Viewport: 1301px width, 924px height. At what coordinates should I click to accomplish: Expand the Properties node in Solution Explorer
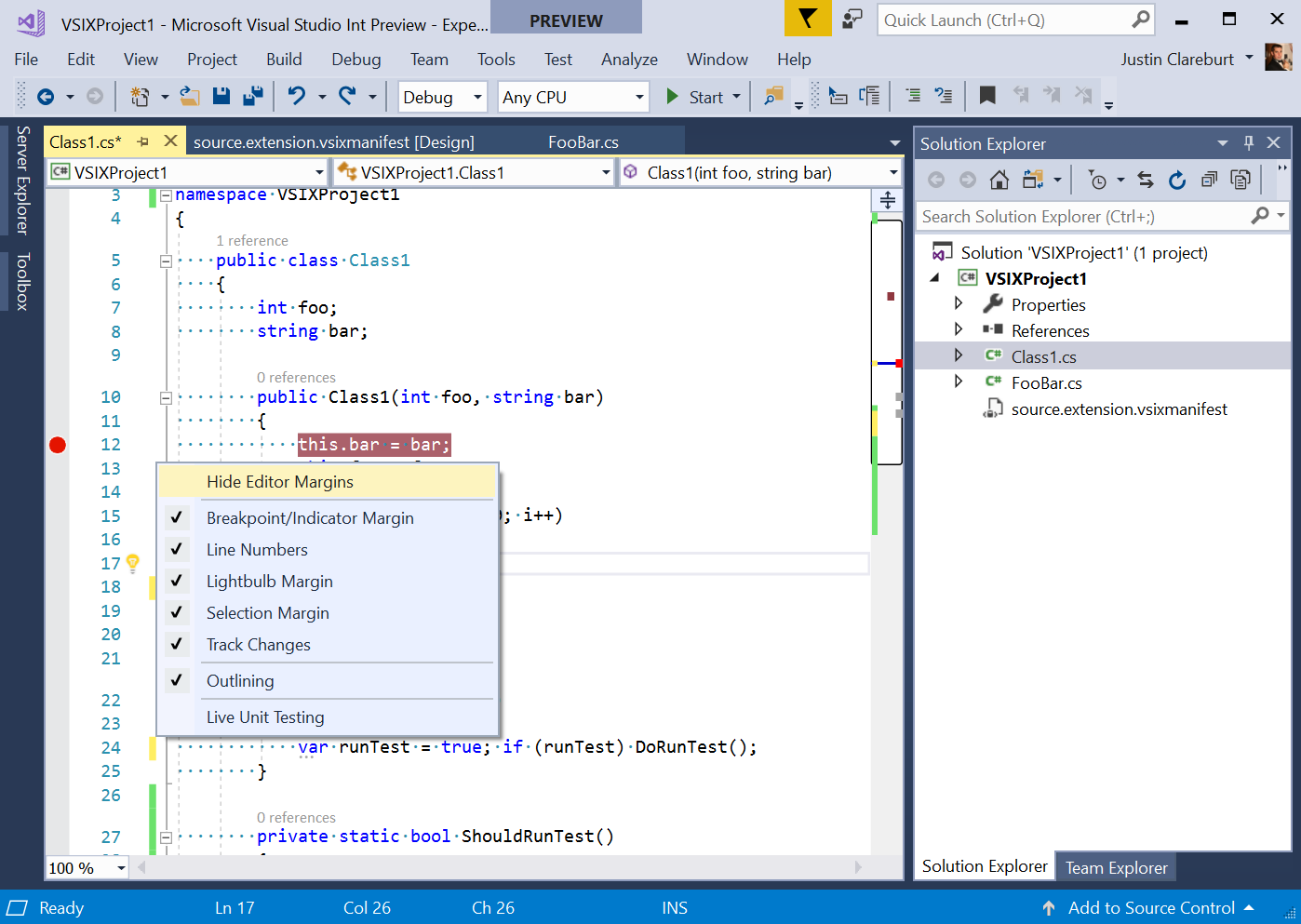pyautogui.click(x=958, y=303)
